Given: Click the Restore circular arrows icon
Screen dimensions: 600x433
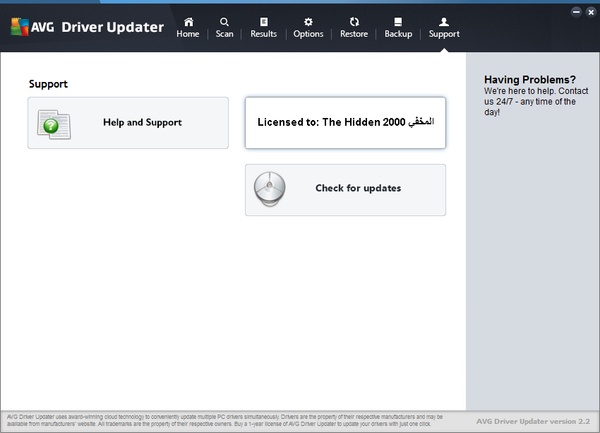Looking at the screenshot, I should click(x=354, y=21).
